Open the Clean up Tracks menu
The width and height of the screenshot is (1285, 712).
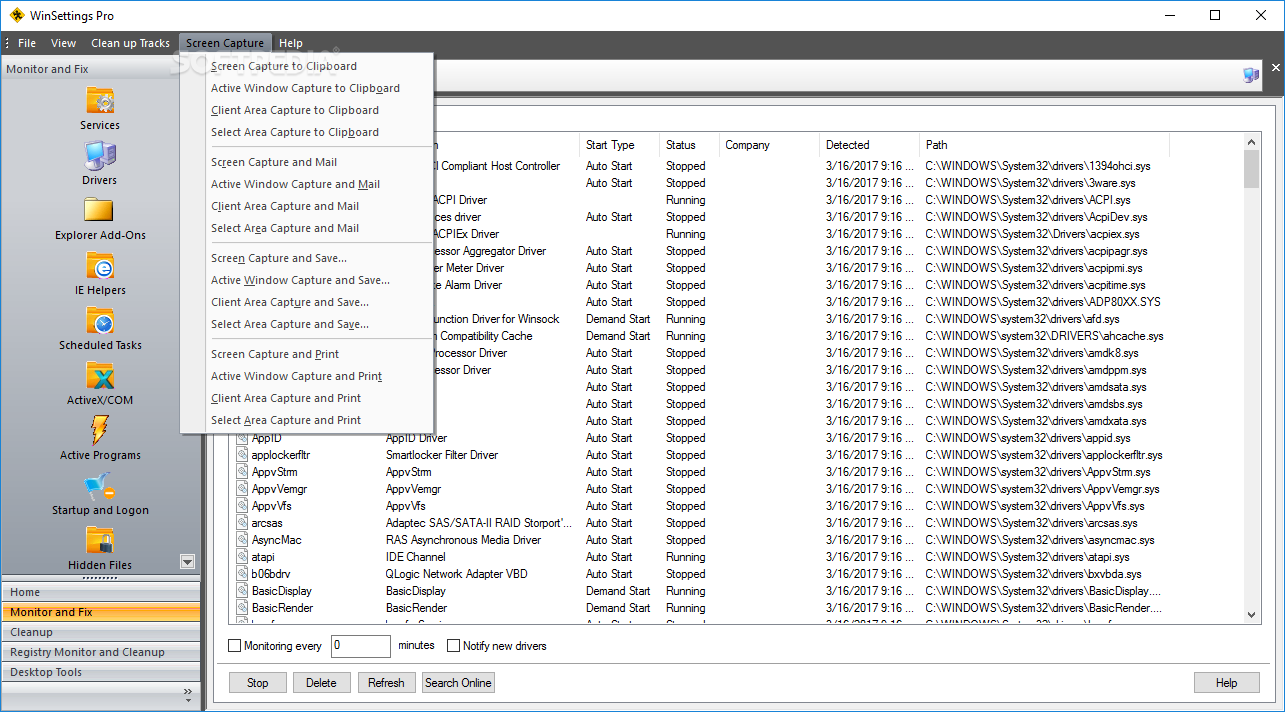click(131, 43)
